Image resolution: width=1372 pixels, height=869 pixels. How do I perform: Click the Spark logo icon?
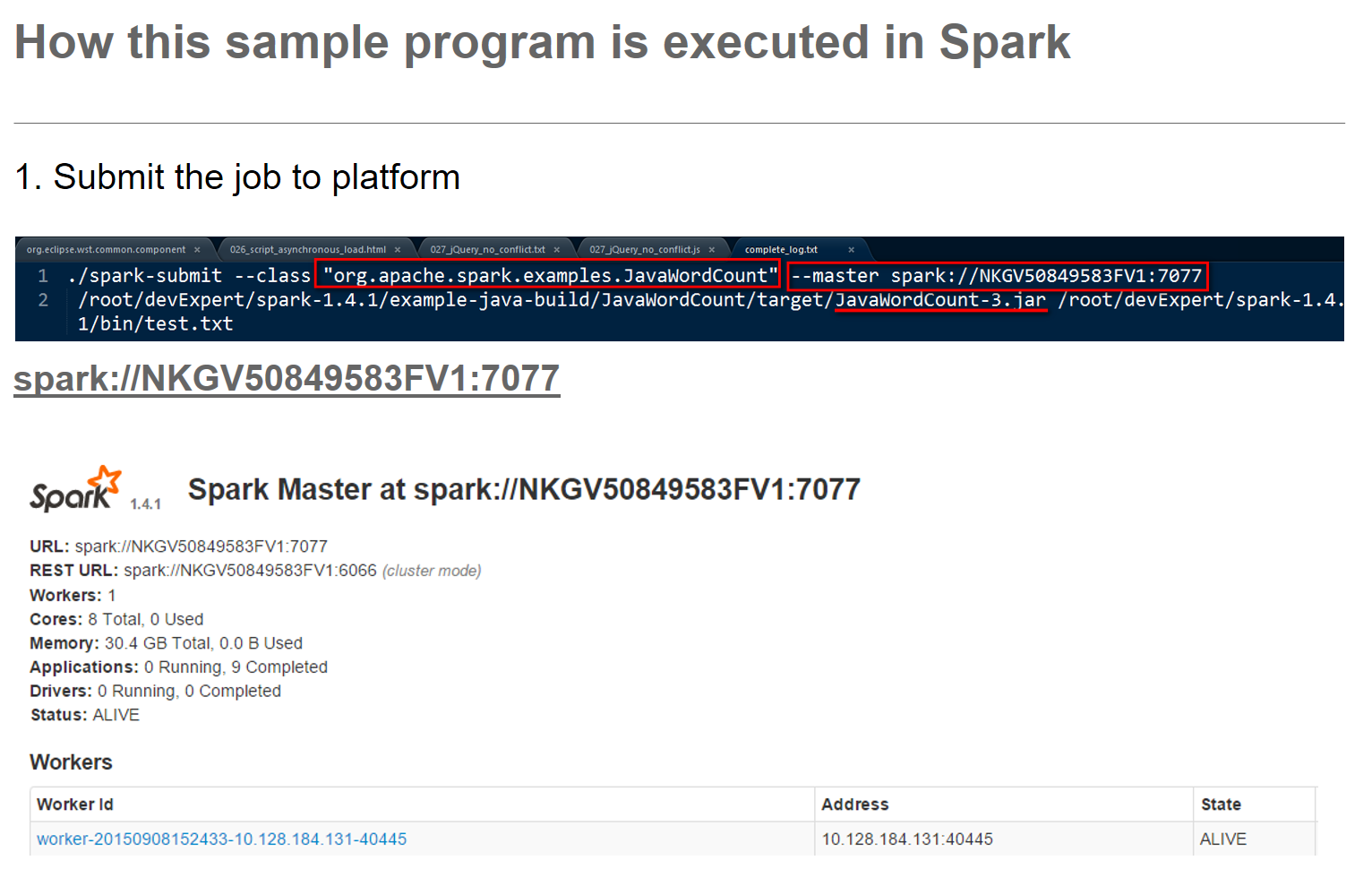pos(75,489)
